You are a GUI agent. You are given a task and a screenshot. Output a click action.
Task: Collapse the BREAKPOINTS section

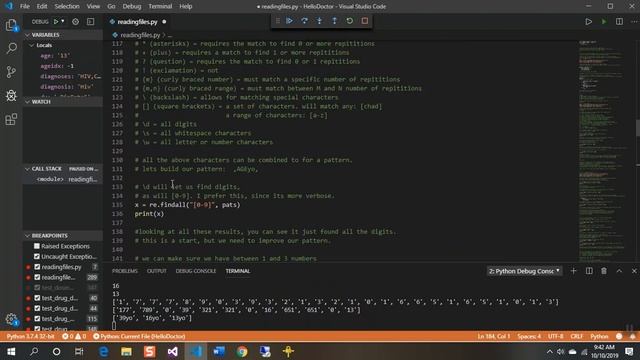coord(62,236)
